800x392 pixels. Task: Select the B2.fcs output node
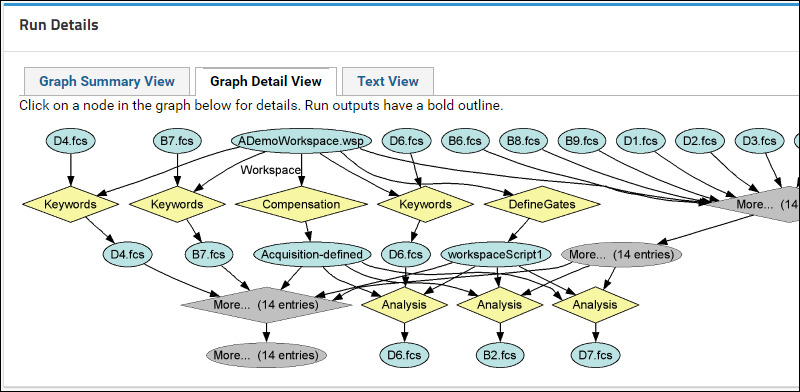click(499, 355)
